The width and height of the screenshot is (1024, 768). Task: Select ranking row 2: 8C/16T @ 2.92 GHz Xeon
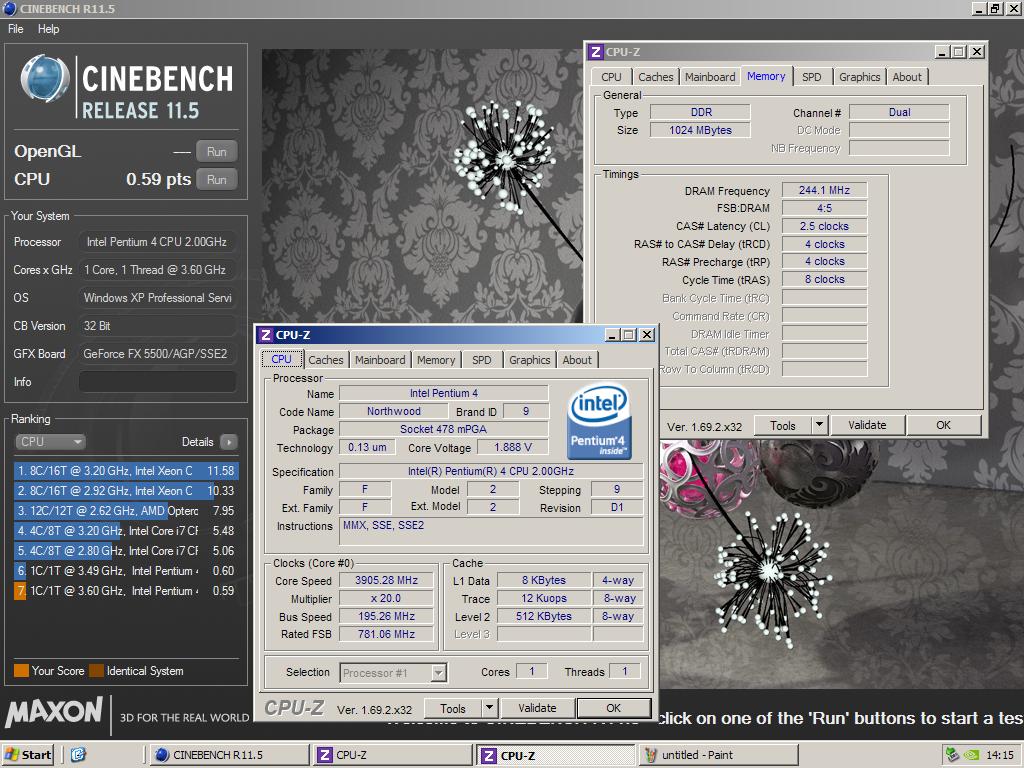(x=126, y=491)
